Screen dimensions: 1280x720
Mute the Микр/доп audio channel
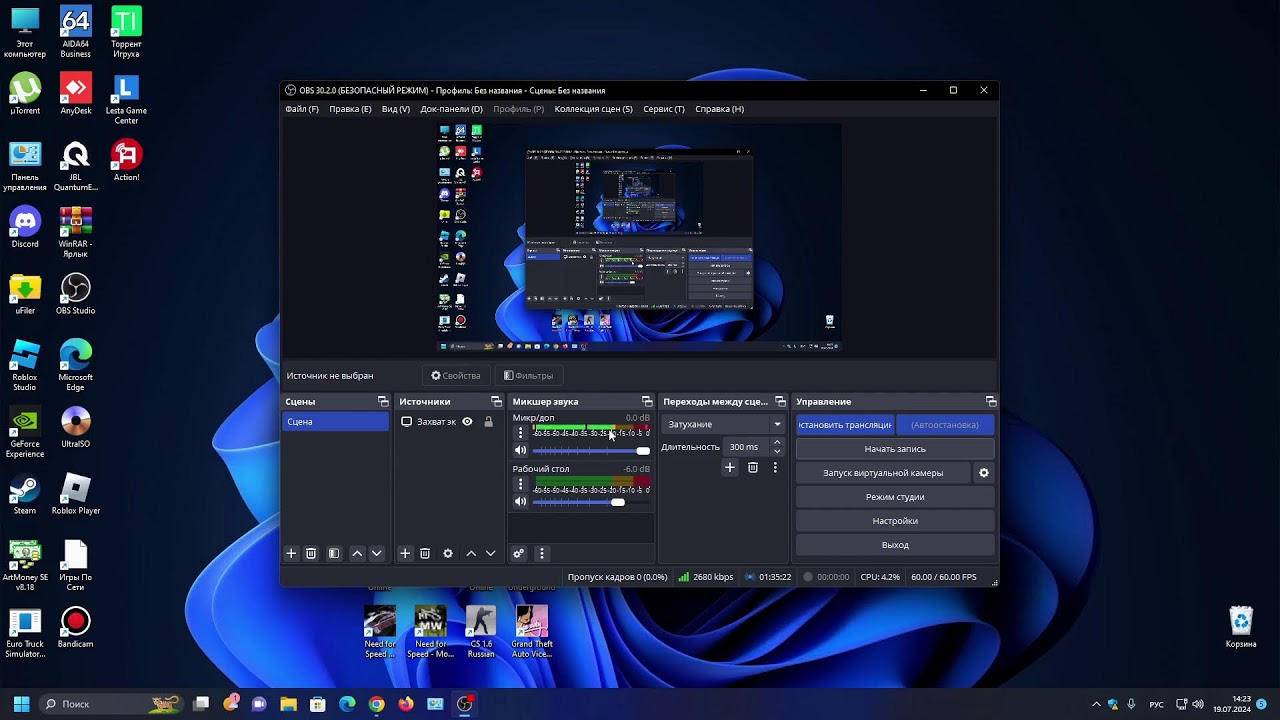click(x=520, y=450)
